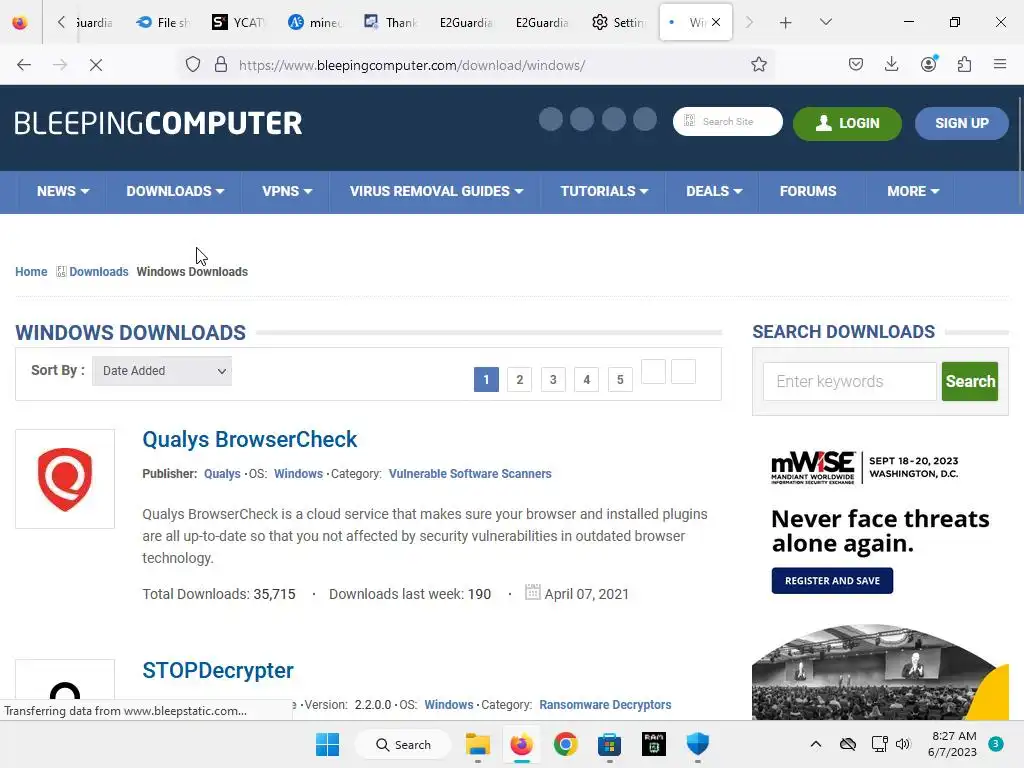
Task: Open the Qualys publisher link
Action: pyautogui.click(x=222, y=474)
